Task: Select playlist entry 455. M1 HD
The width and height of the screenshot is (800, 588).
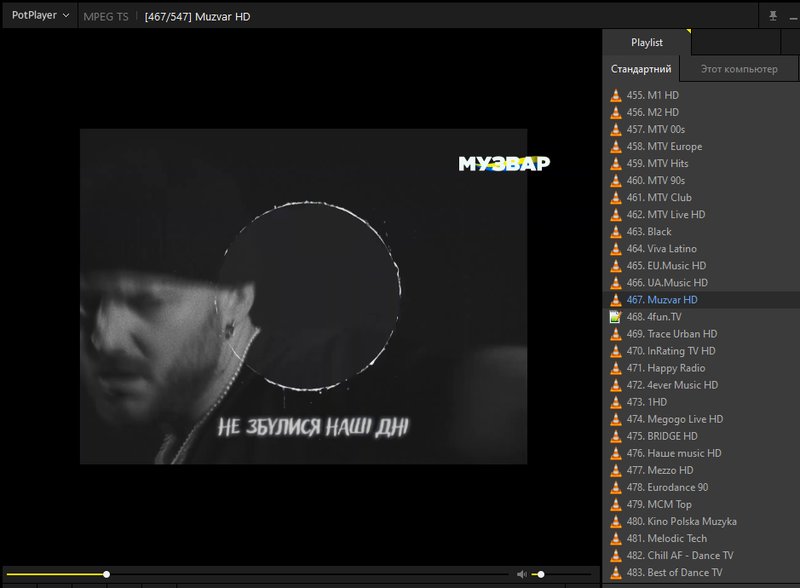Action: [x=701, y=95]
